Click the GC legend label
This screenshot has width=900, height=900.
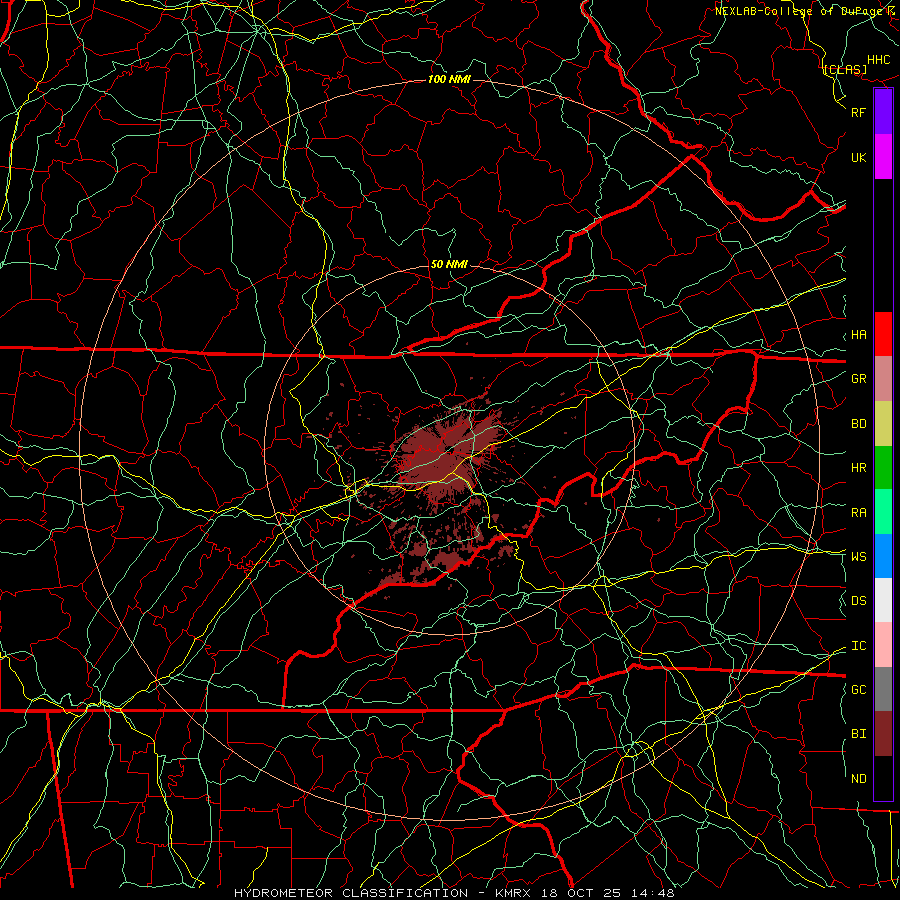tap(859, 689)
